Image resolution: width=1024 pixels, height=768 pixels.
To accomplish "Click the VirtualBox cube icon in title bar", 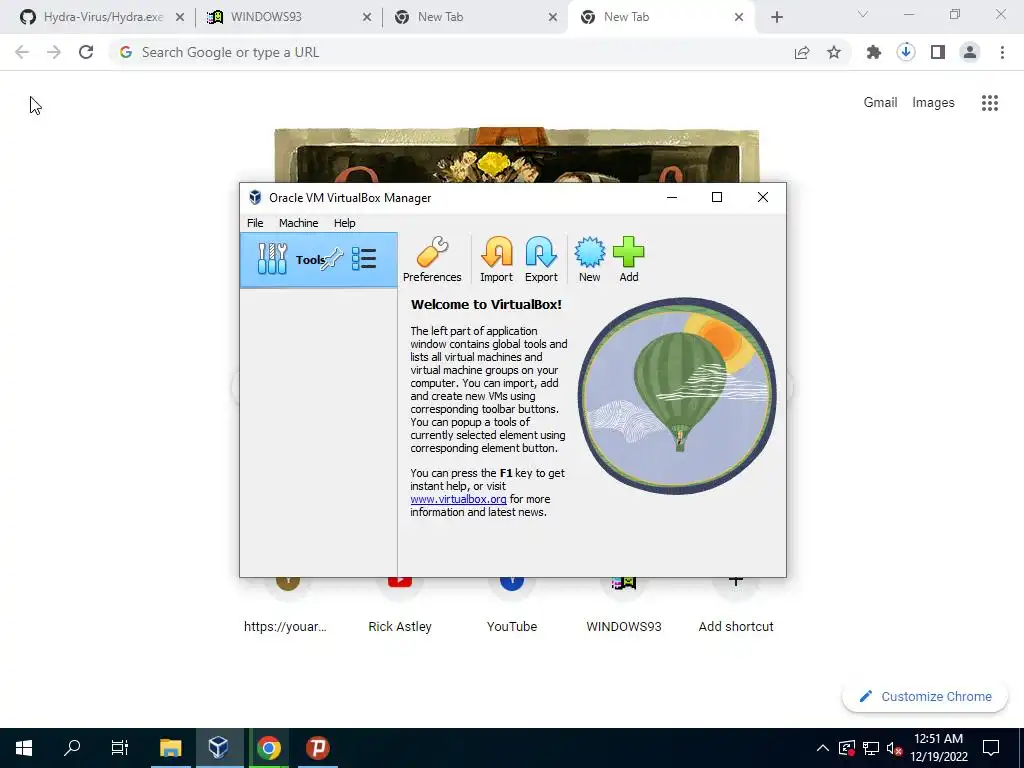I will tap(255, 197).
